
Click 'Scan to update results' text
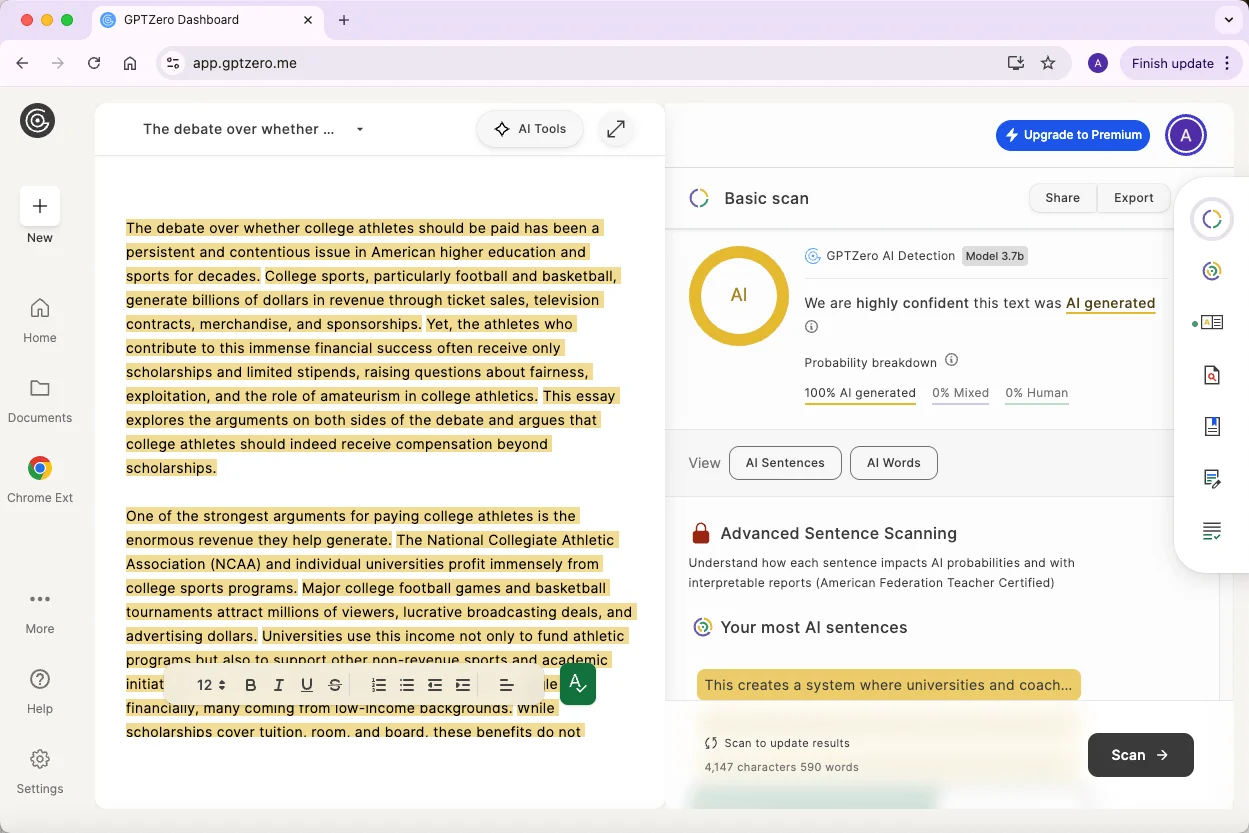click(x=787, y=743)
